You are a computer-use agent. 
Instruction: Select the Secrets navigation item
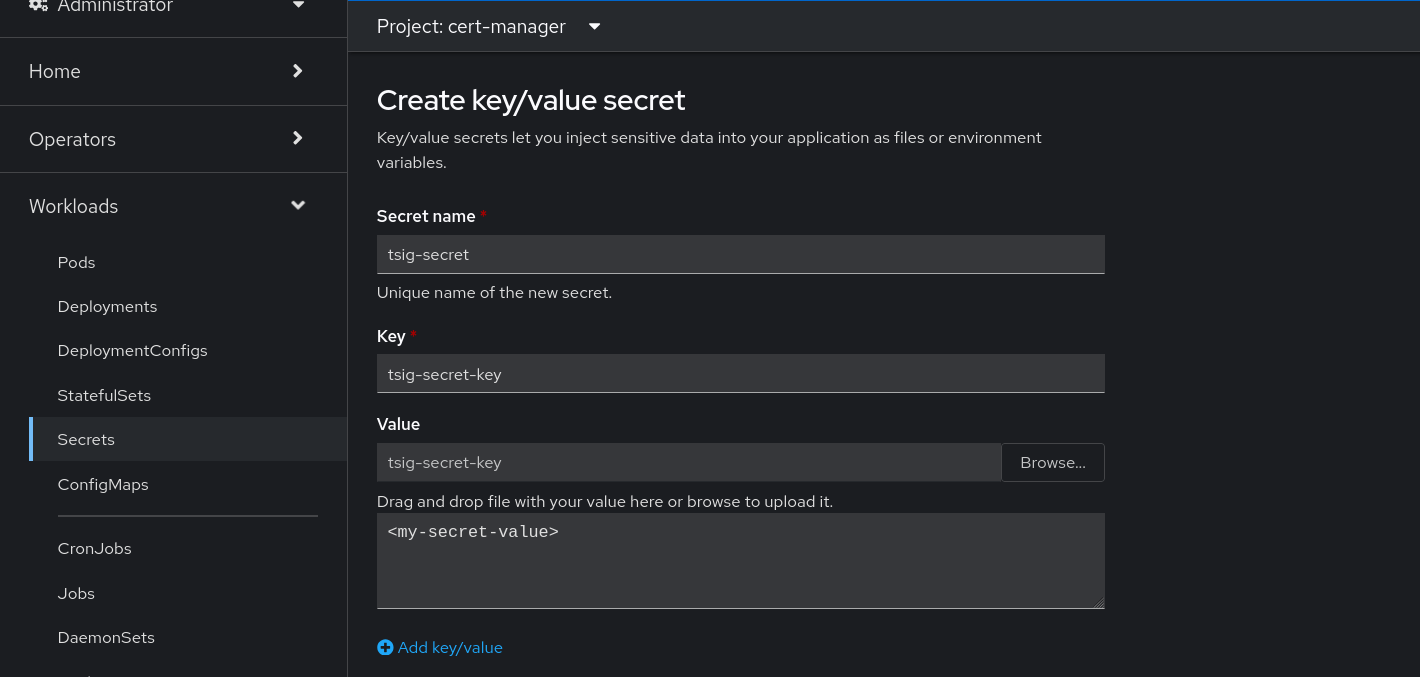coord(86,440)
